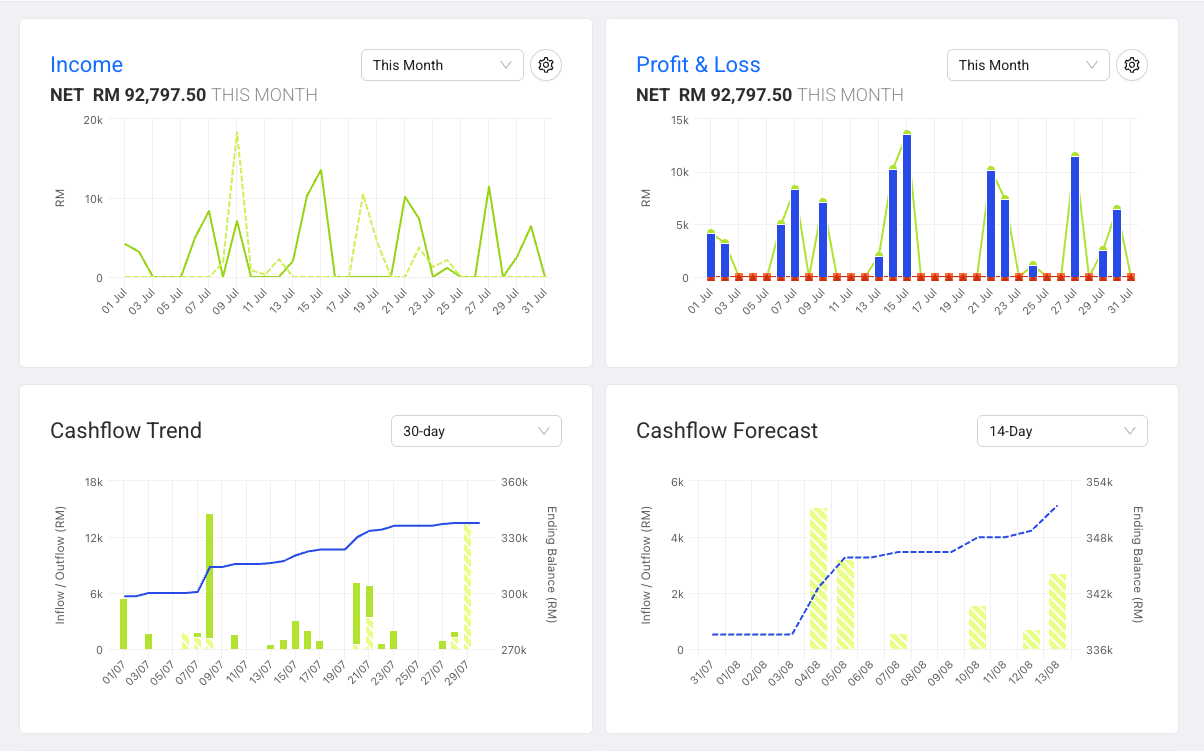Click the dashed income peak near 09 Jul
The width and height of the screenshot is (1204, 751).
[237, 131]
